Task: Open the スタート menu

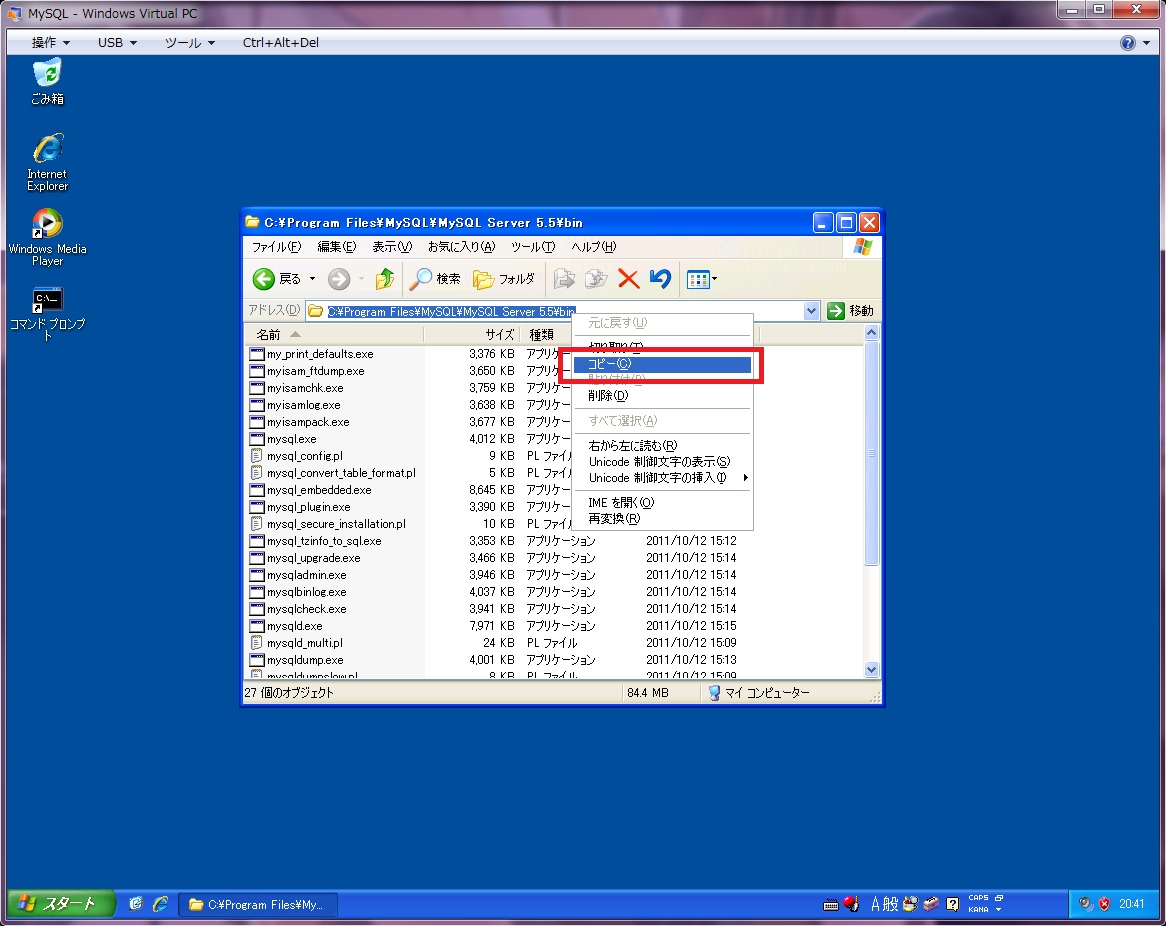Action: (x=61, y=904)
